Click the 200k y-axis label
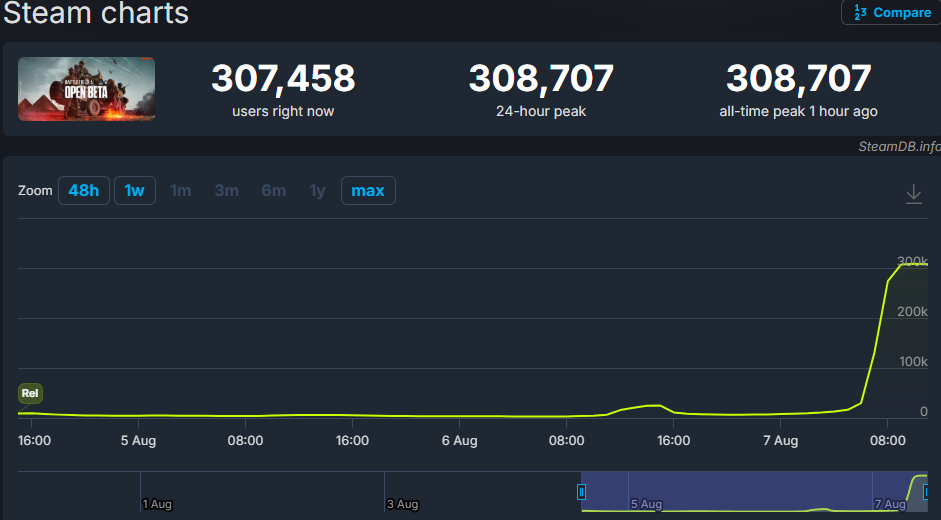This screenshot has height=520, width=941. (x=912, y=312)
